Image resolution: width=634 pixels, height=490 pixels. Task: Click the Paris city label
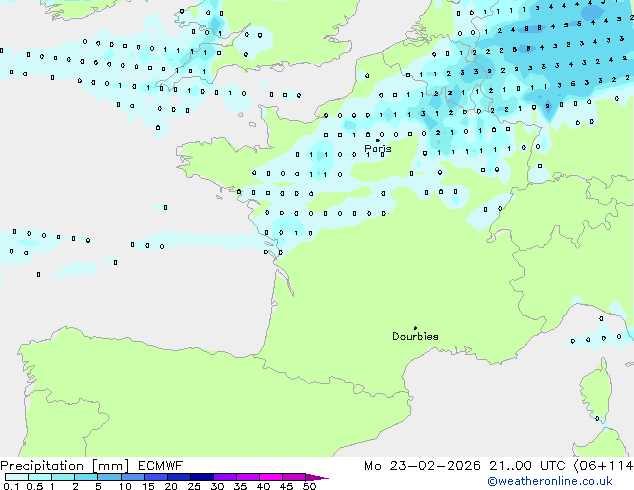(x=378, y=149)
